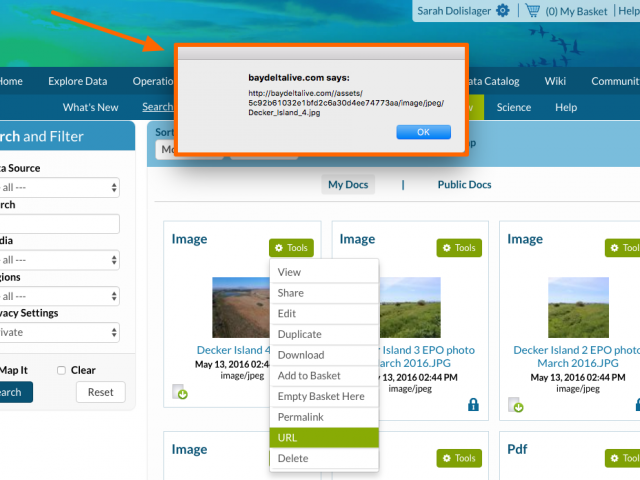Open Decker Island 2 EPO photo title link
The image size is (640, 480).
576,356
